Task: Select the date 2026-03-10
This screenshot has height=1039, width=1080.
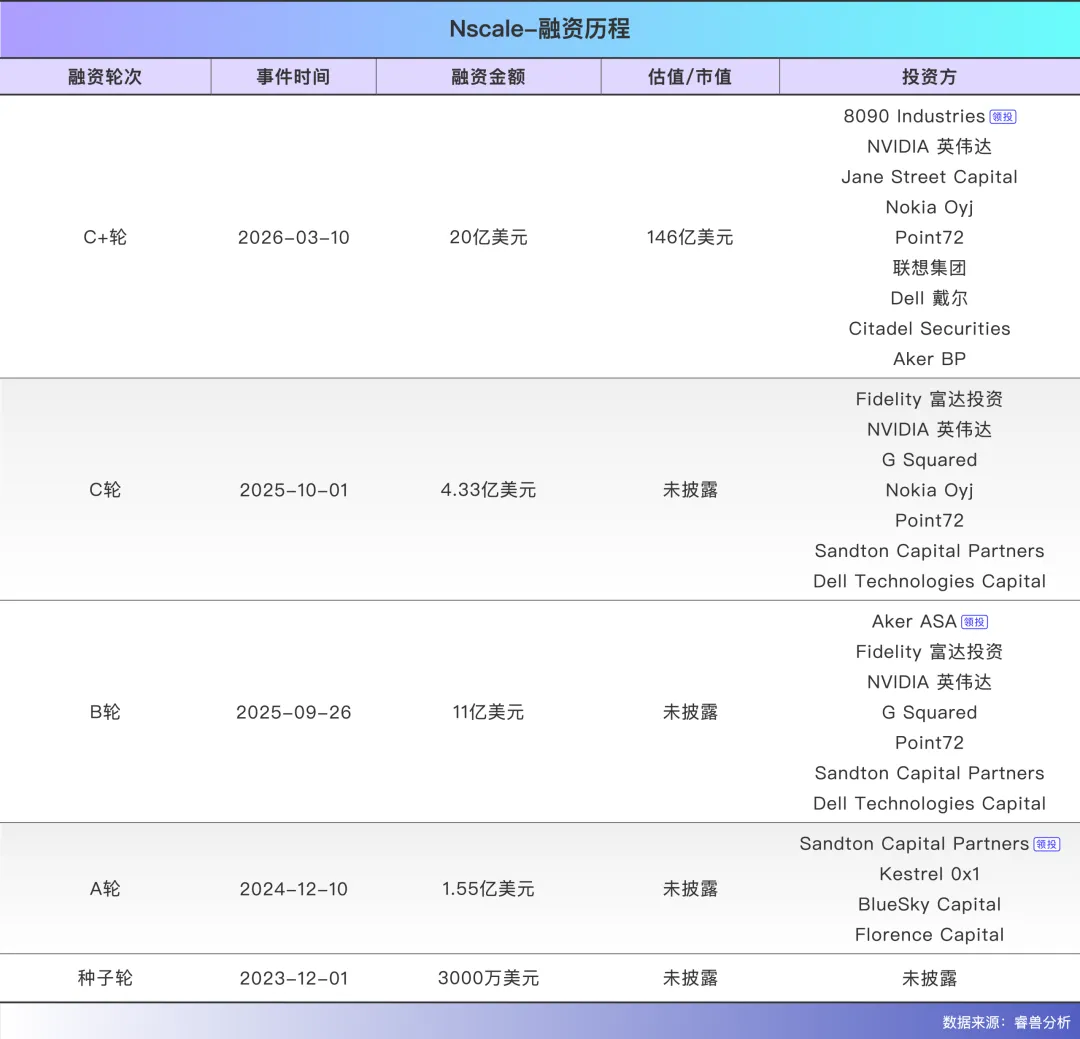Action: point(293,237)
